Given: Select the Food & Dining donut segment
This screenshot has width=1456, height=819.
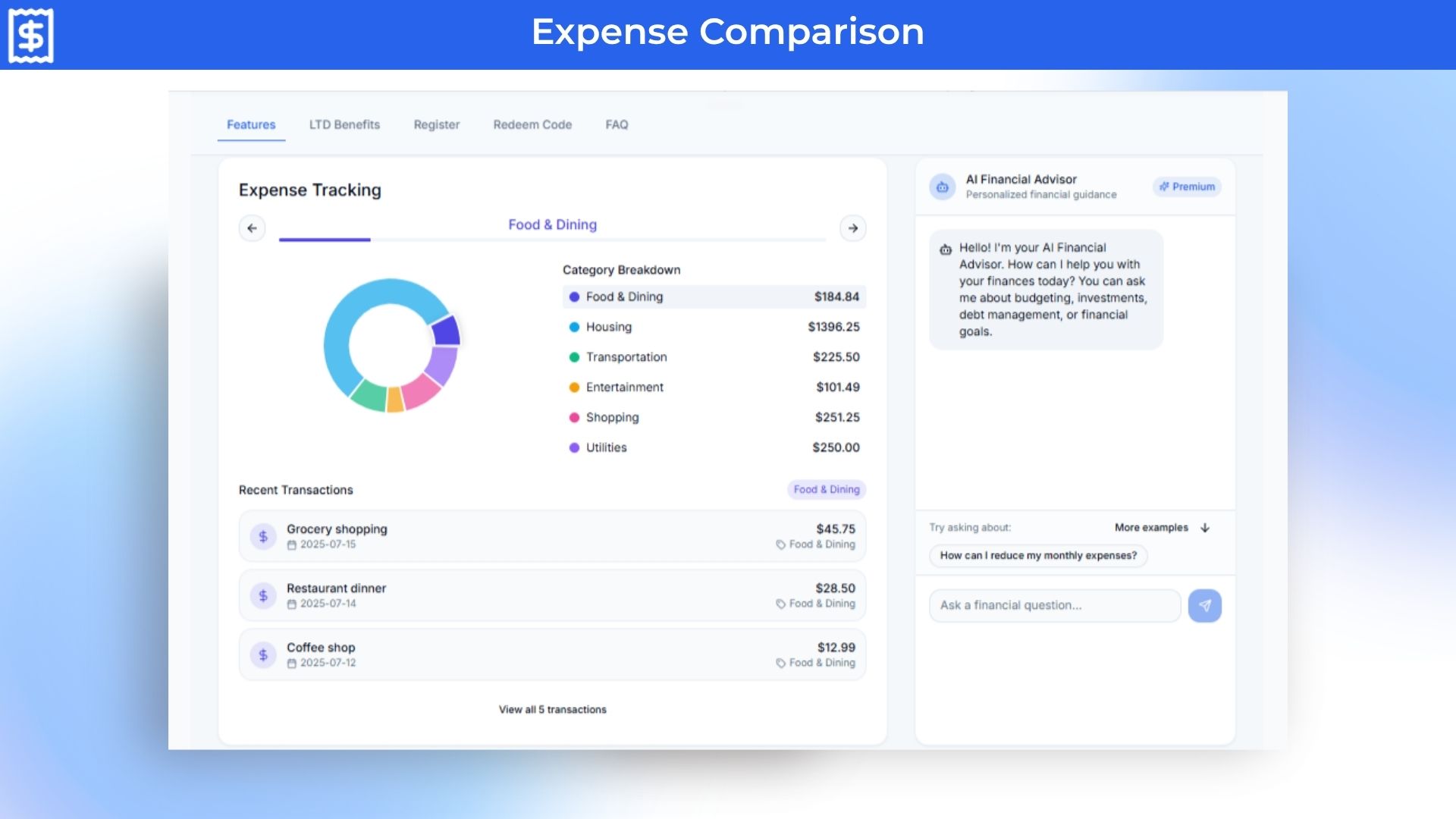Looking at the screenshot, I should click(x=446, y=331).
